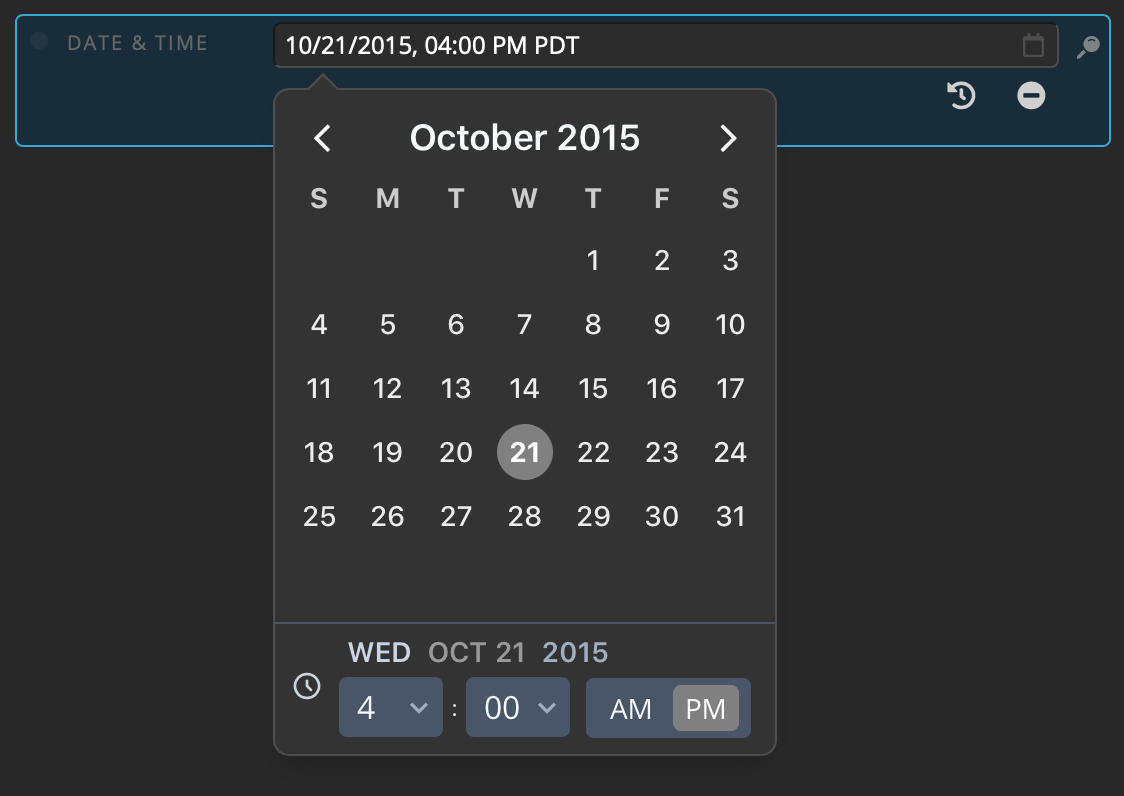Select October 8 on the calendar
Viewport: 1124px width, 796px height.
[593, 324]
